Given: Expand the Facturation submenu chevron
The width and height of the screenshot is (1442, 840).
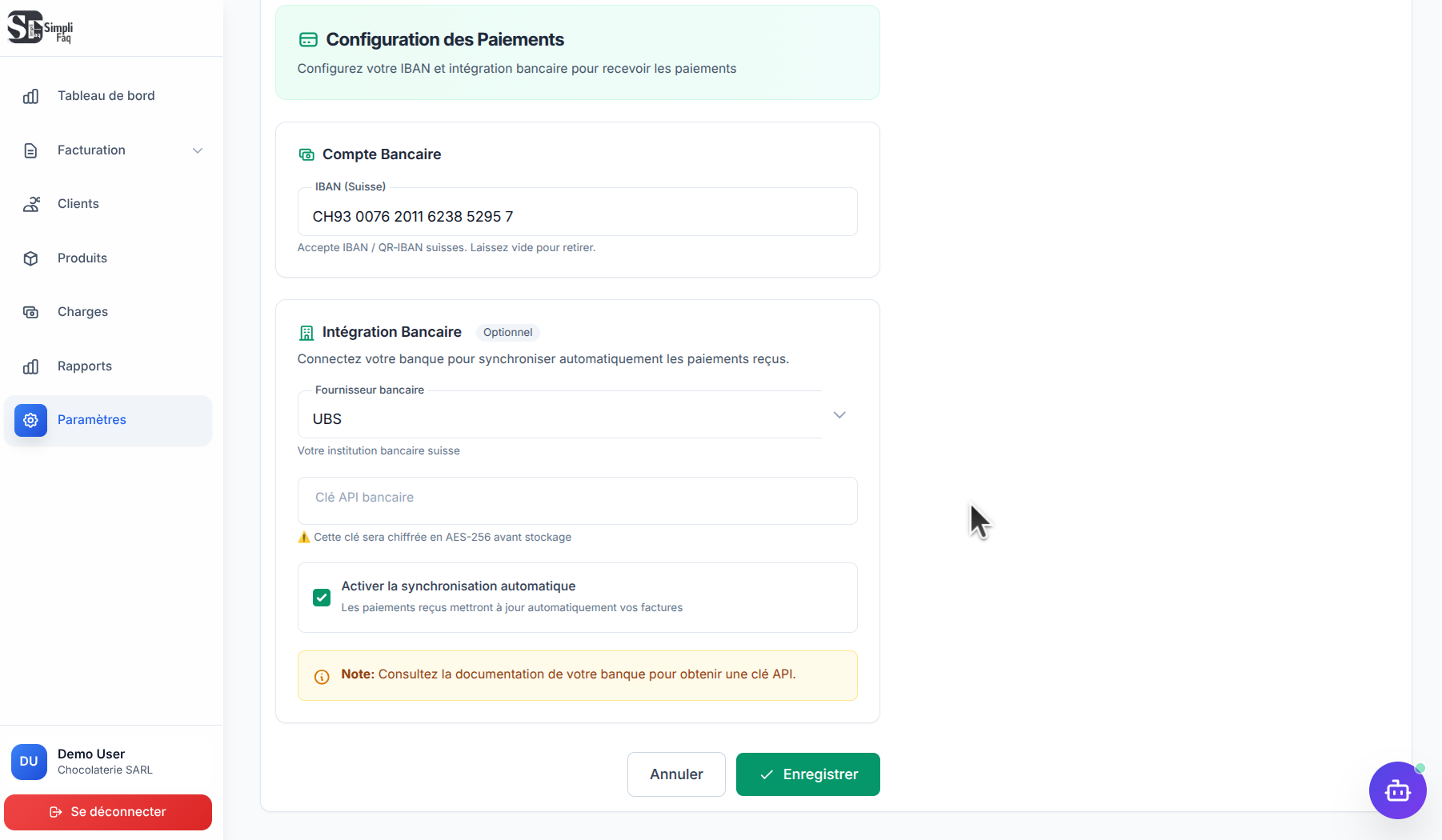Looking at the screenshot, I should pos(198,150).
